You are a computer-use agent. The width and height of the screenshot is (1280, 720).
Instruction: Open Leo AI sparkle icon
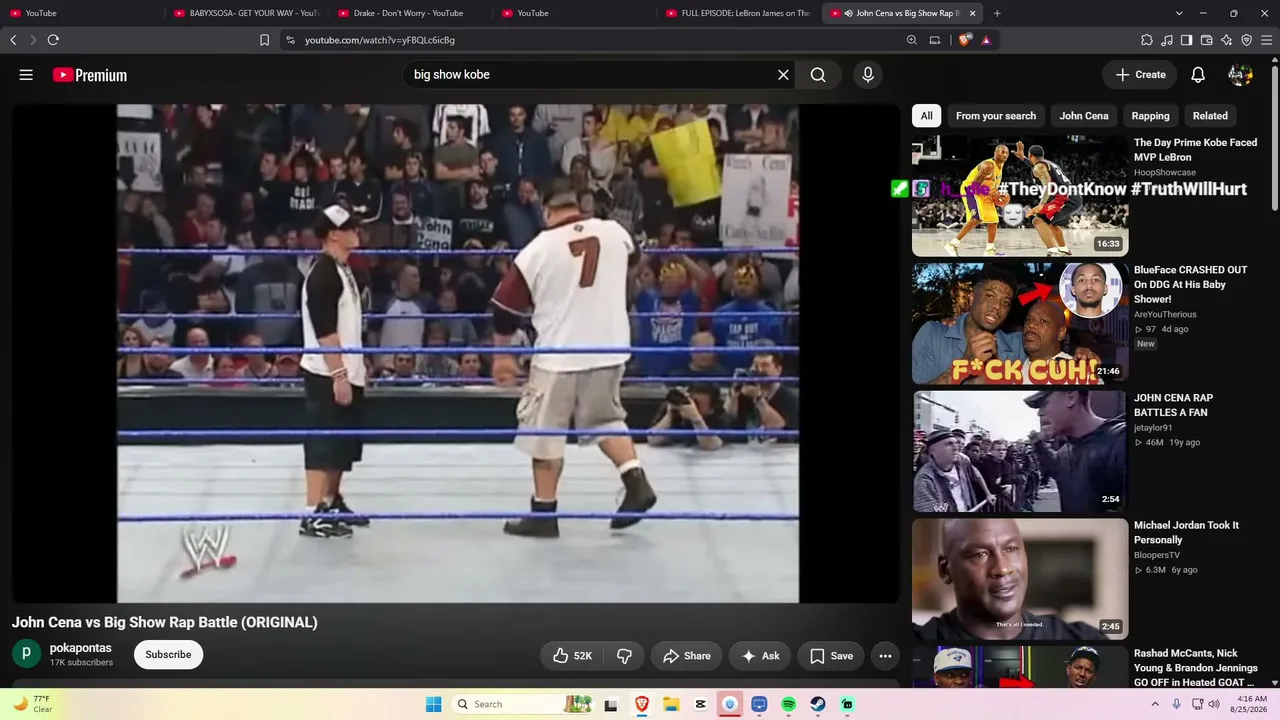tap(1227, 40)
